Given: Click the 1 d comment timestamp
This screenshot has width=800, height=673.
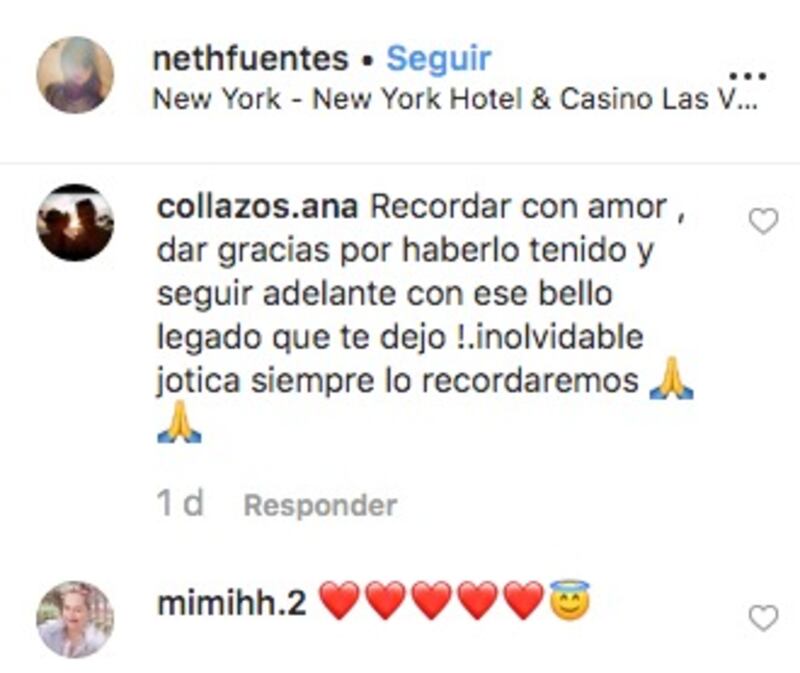Looking at the screenshot, I should click(180, 503).
